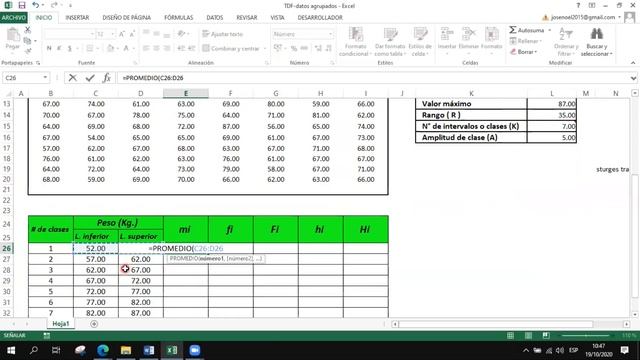The width and height of the screenshot is (640, 360).
Task: Click Formato condicional icon
Action: pos(356,34)
